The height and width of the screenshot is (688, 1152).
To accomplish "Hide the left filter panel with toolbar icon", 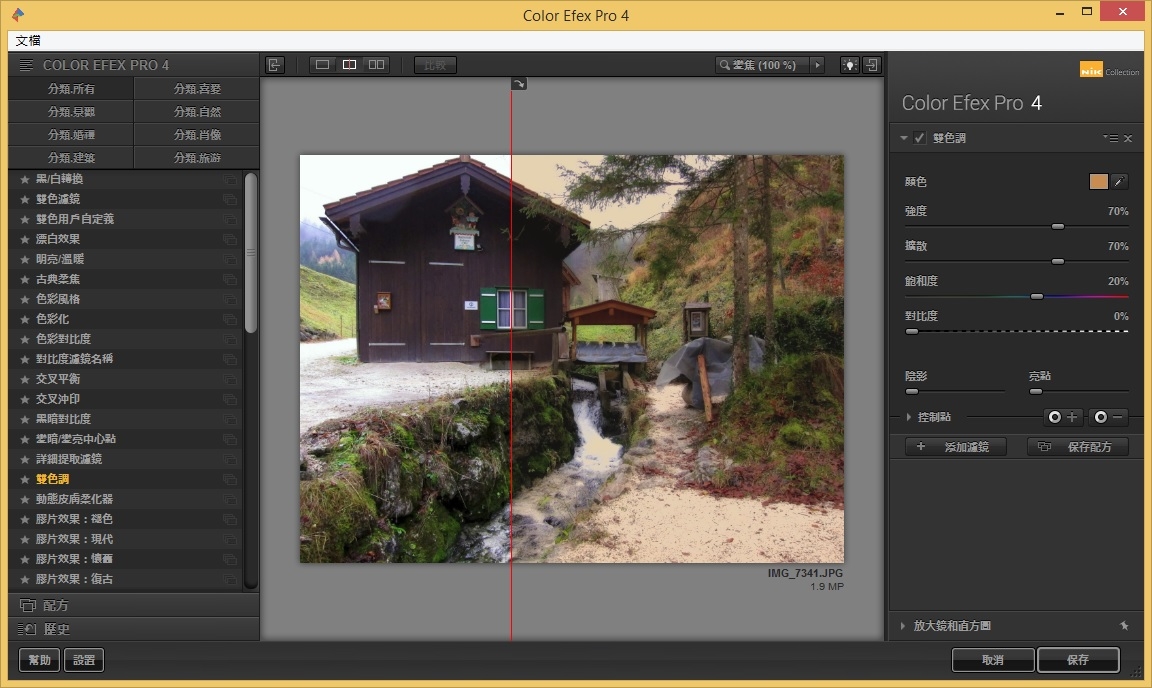I will [275, 65].
